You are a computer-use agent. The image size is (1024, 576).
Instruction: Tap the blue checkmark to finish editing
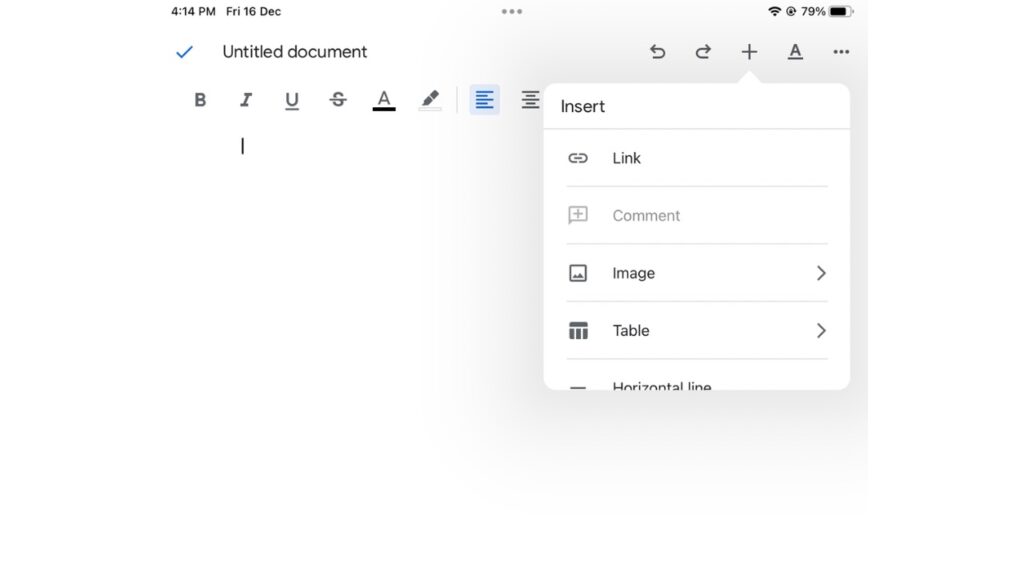pyautogui.click(x=184, y=52)
